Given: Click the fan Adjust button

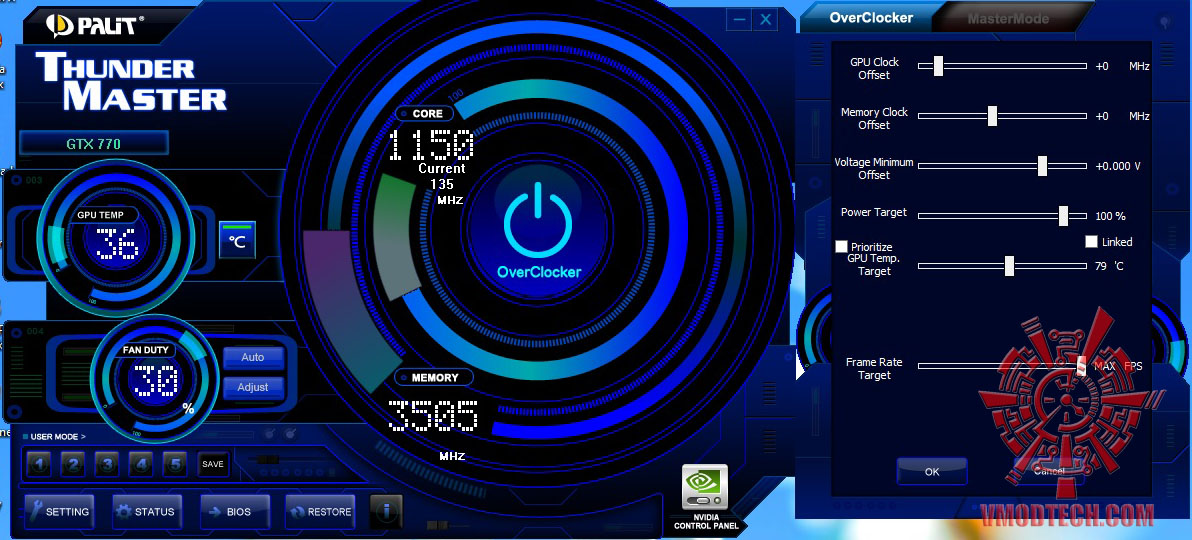Looking at the screenshot, I should click(253, 387).
